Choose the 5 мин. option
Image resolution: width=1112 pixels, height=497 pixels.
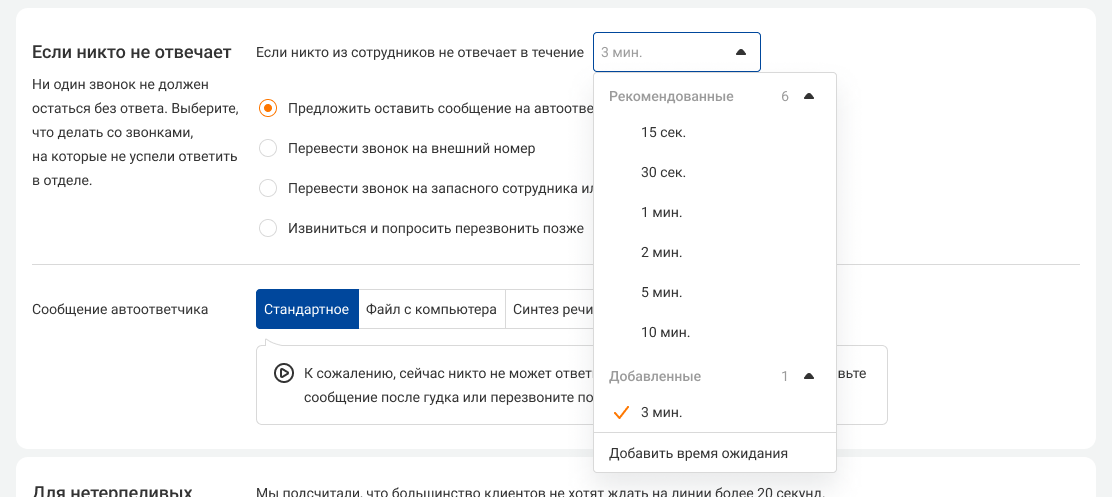pyautogui.click(x=661, y=292)
